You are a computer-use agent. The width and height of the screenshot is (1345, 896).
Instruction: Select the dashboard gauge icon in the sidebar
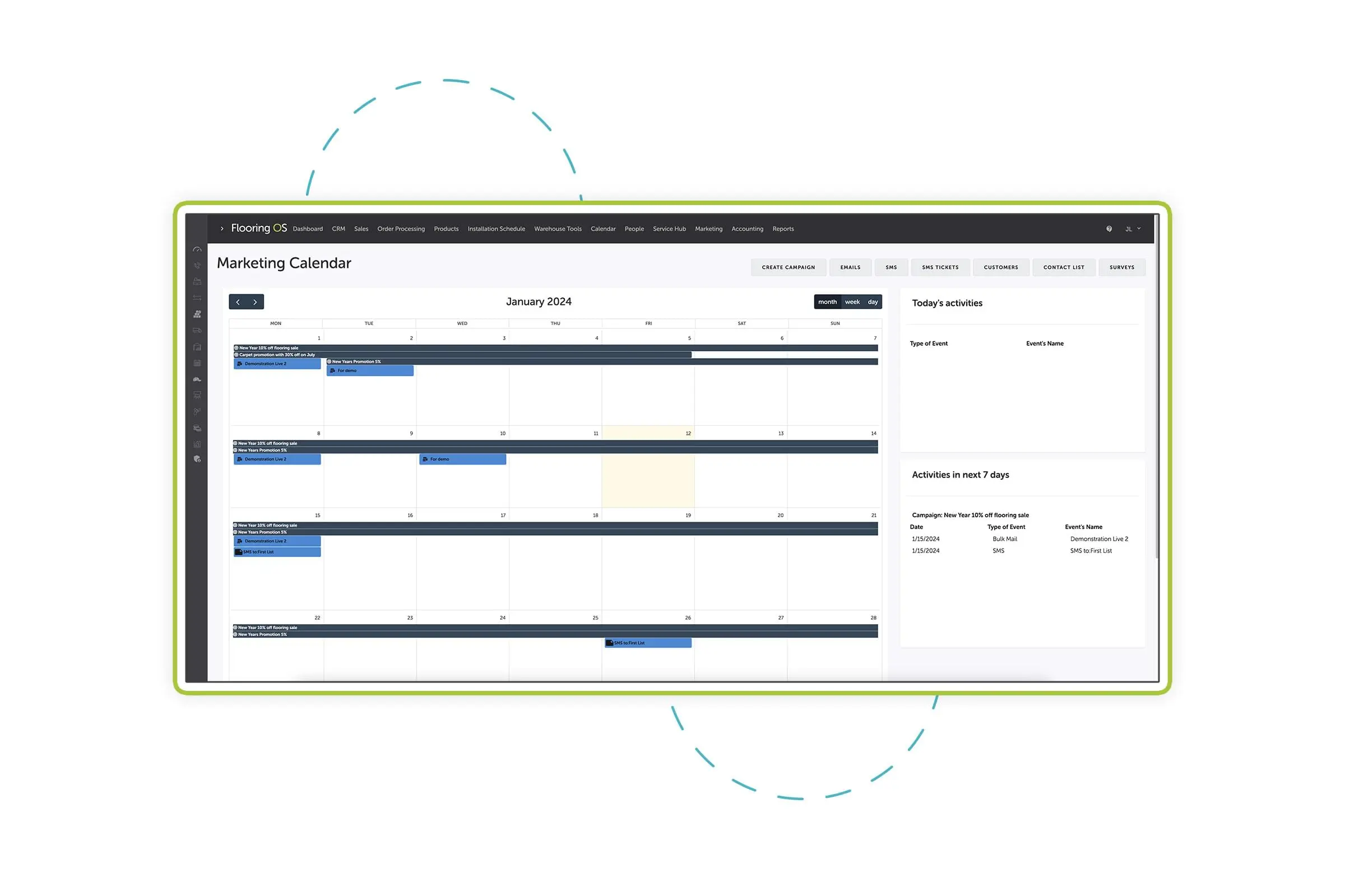197,250
